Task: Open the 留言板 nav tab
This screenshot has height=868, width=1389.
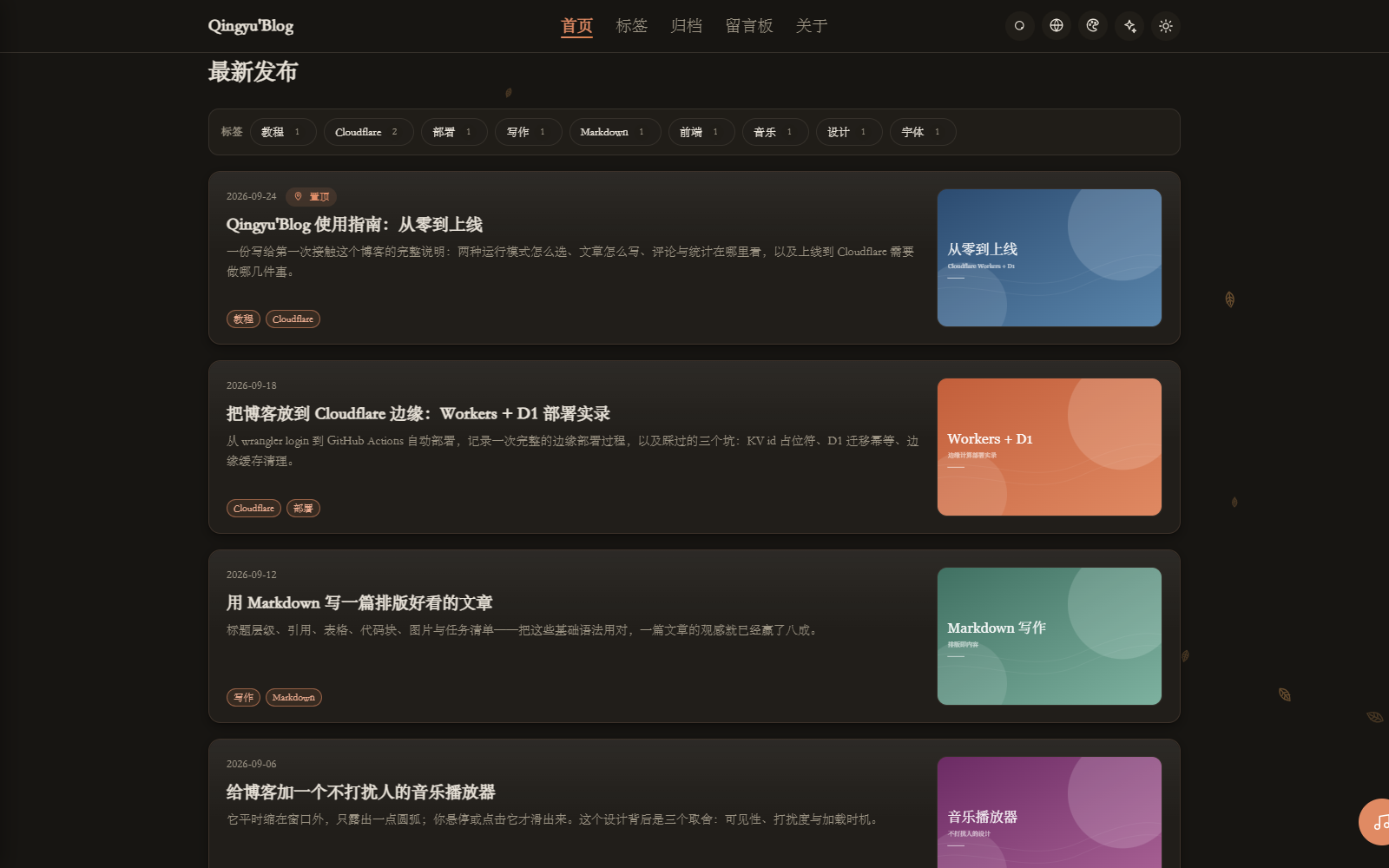Action: [749, 26]
